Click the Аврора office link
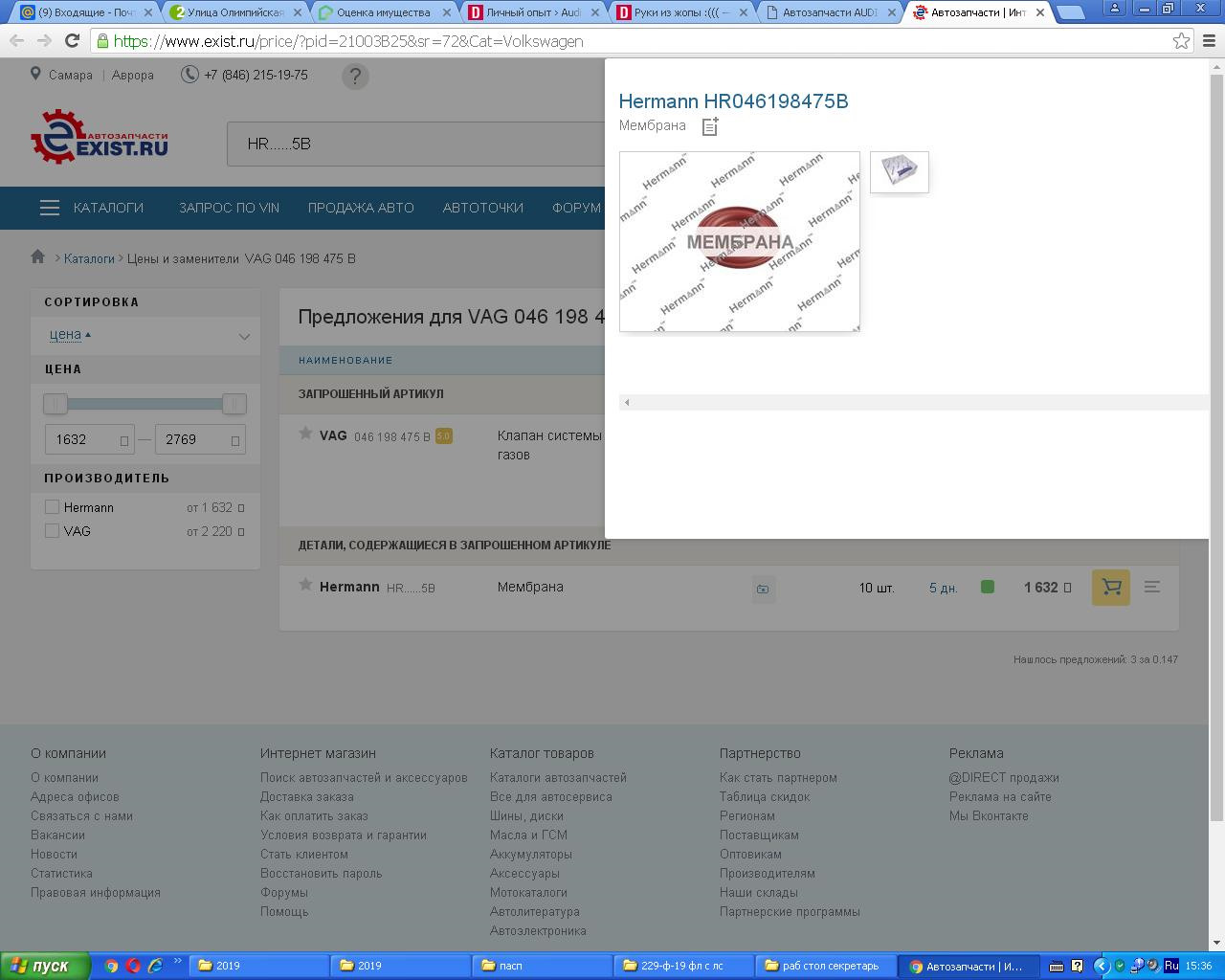Screen dimensions: 1225x980 point(133,75)
